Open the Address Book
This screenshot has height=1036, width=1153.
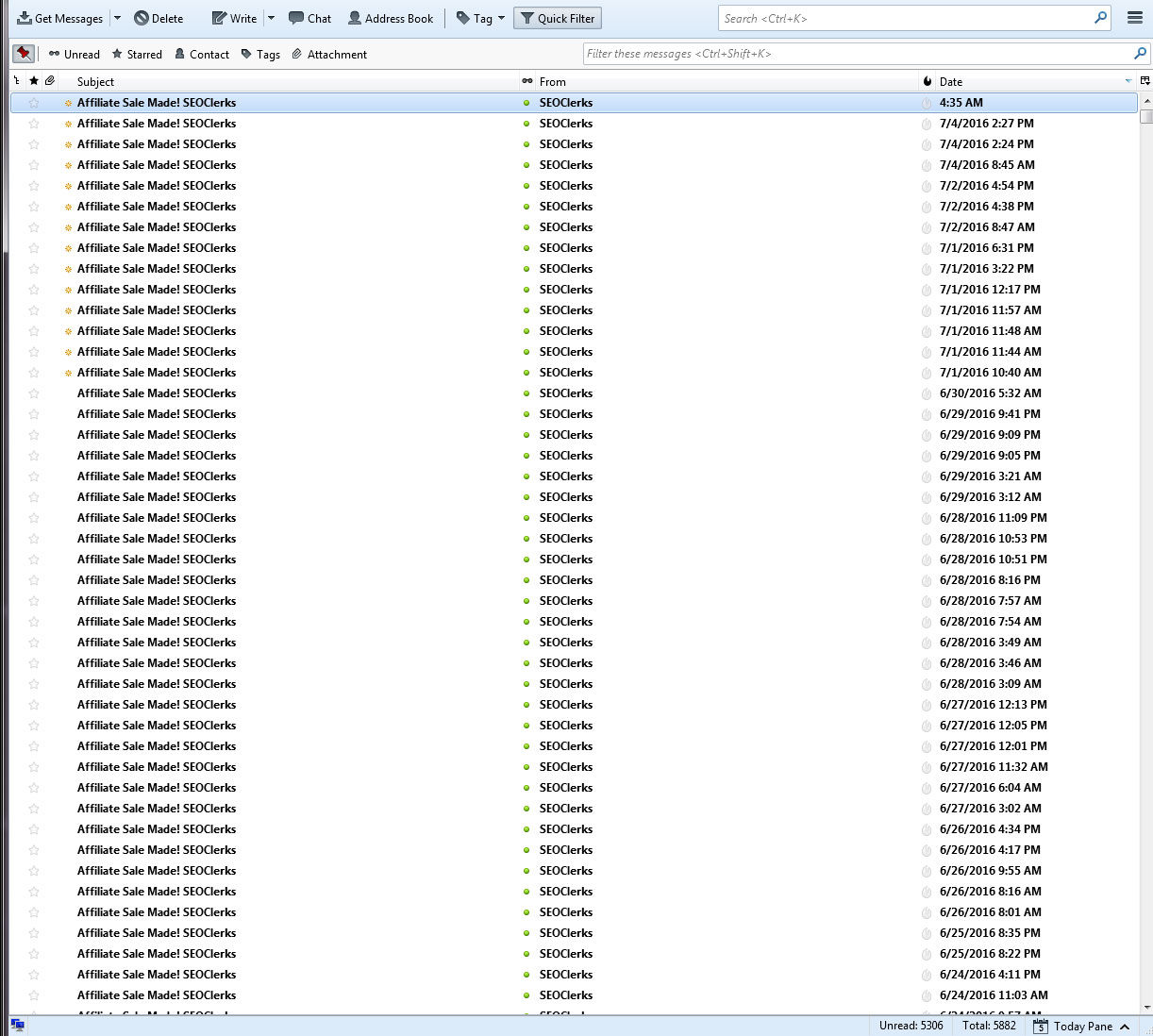coord(391,18)
